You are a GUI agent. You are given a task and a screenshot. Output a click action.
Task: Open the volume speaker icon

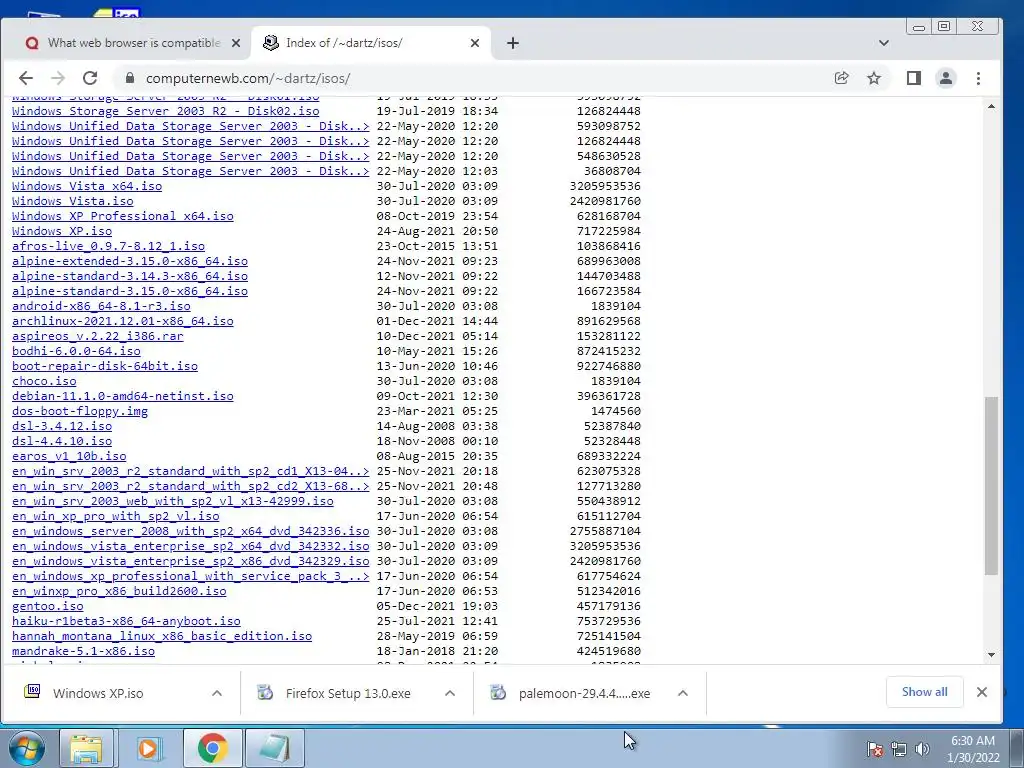(922, 749)
